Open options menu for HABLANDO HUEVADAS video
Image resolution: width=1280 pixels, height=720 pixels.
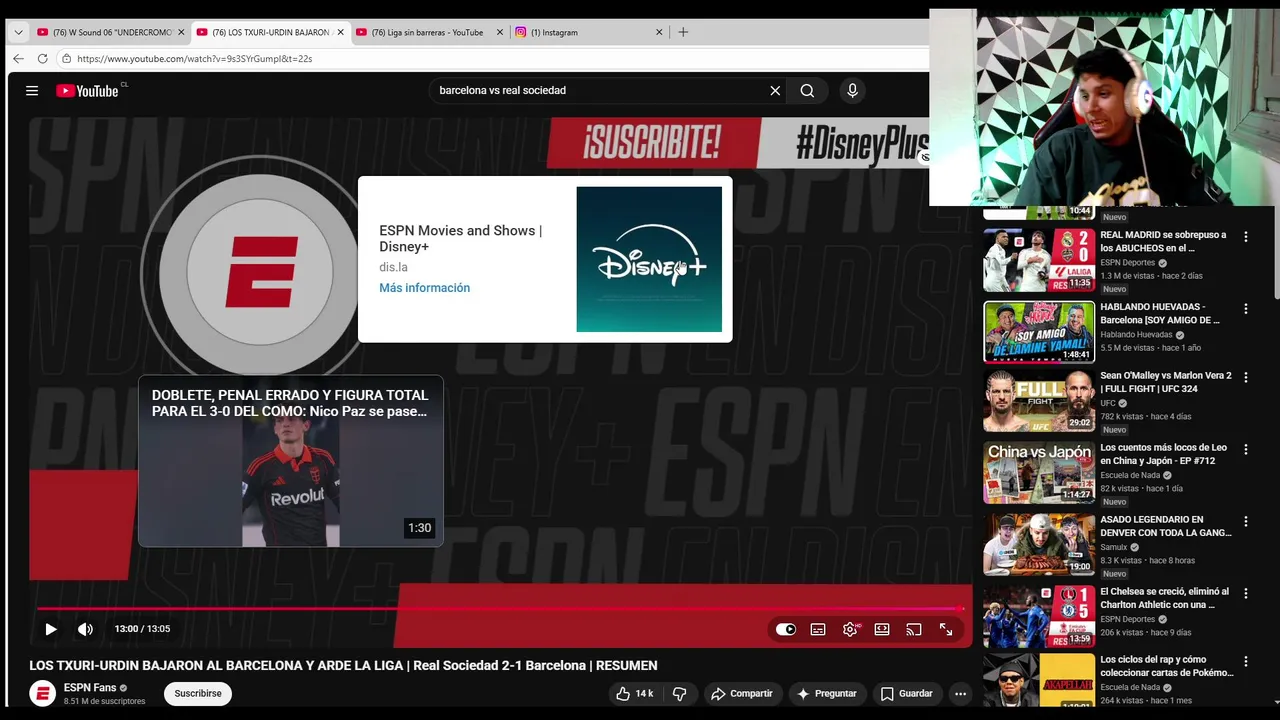coord(1246,309)
